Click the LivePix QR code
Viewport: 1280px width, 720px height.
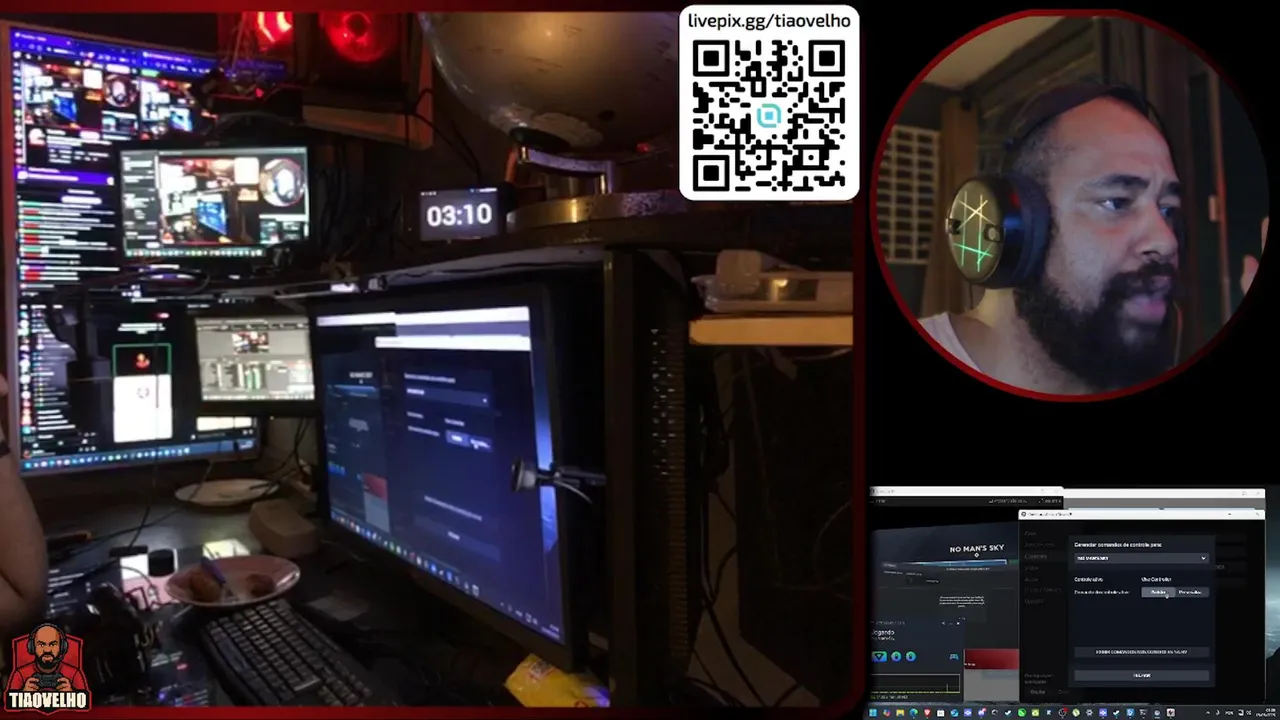[x=769, y=116]
